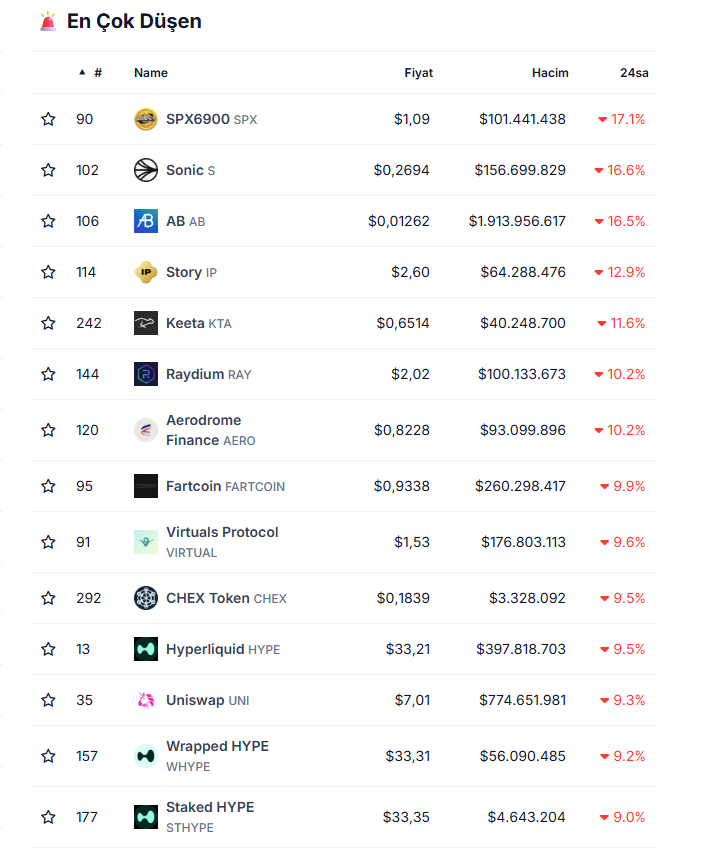707x856 pixels.
Task: Toggle favorite star for SPX6900
Action: tap(48, 119)
